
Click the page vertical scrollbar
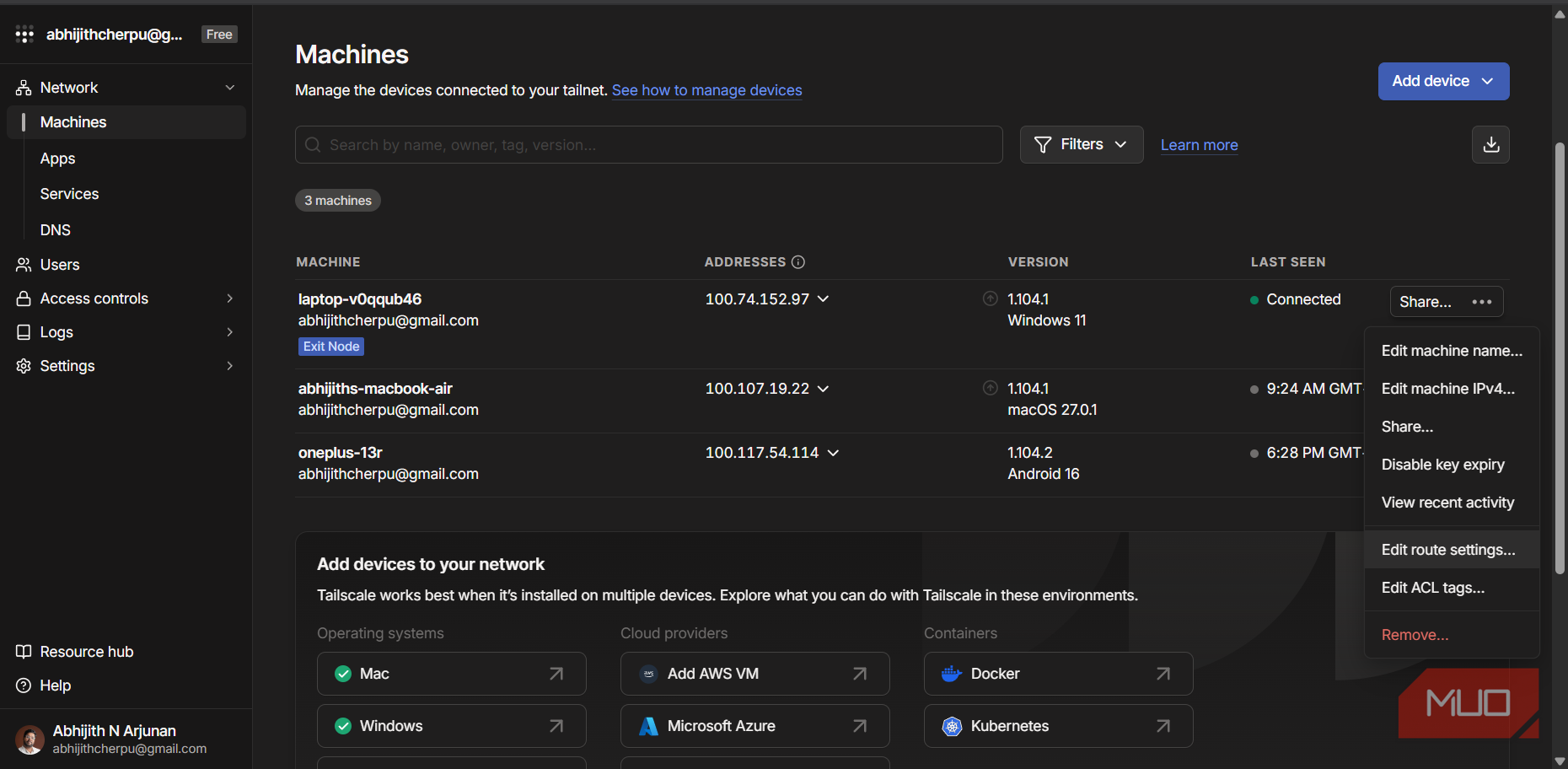click(x=1560, y=358)
